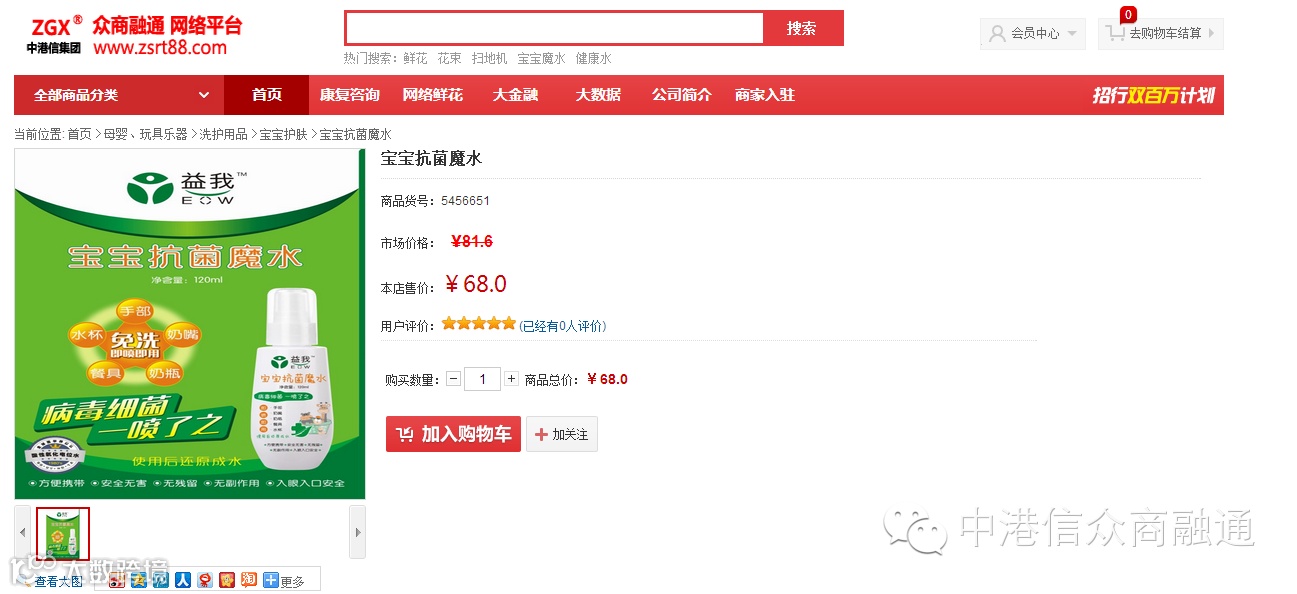Increase purchase quantity with plus button
Screen dimensions: 1297x594
pos(511,379)
